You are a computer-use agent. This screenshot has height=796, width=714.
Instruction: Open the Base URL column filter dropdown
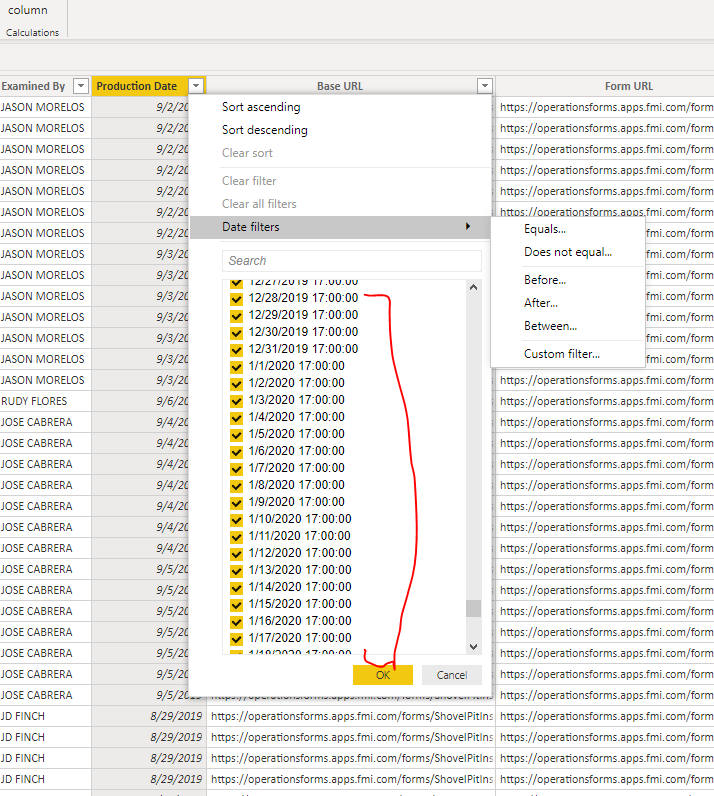tap(485, 86)
